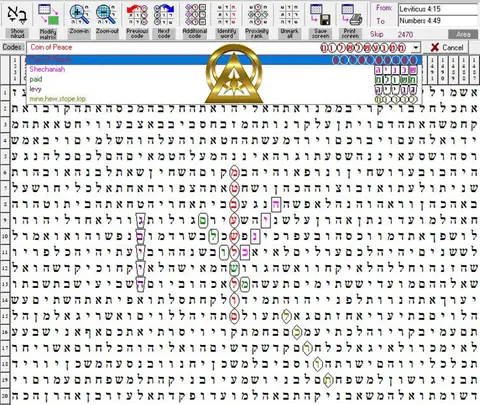Click the Cancel button with red X
Viewport: 480px width, 405px height.
tap(446, 47)
